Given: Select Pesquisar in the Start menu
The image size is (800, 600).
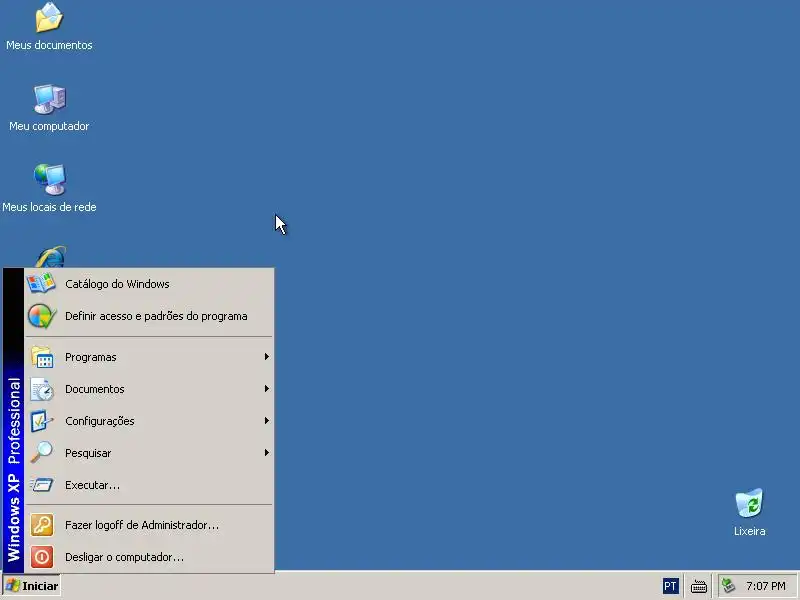Looking at the screenshot, I should click(x=148, y=453).
